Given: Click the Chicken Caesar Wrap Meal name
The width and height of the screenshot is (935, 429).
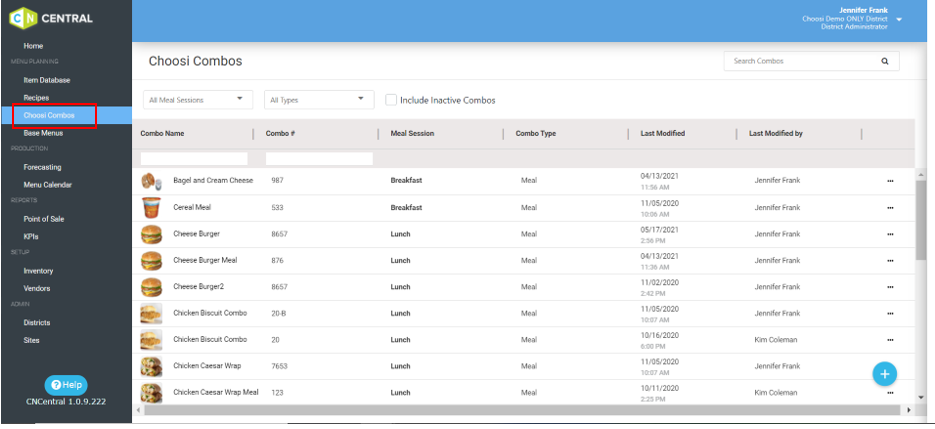Looking at the screenshot, I should point(216,393).
